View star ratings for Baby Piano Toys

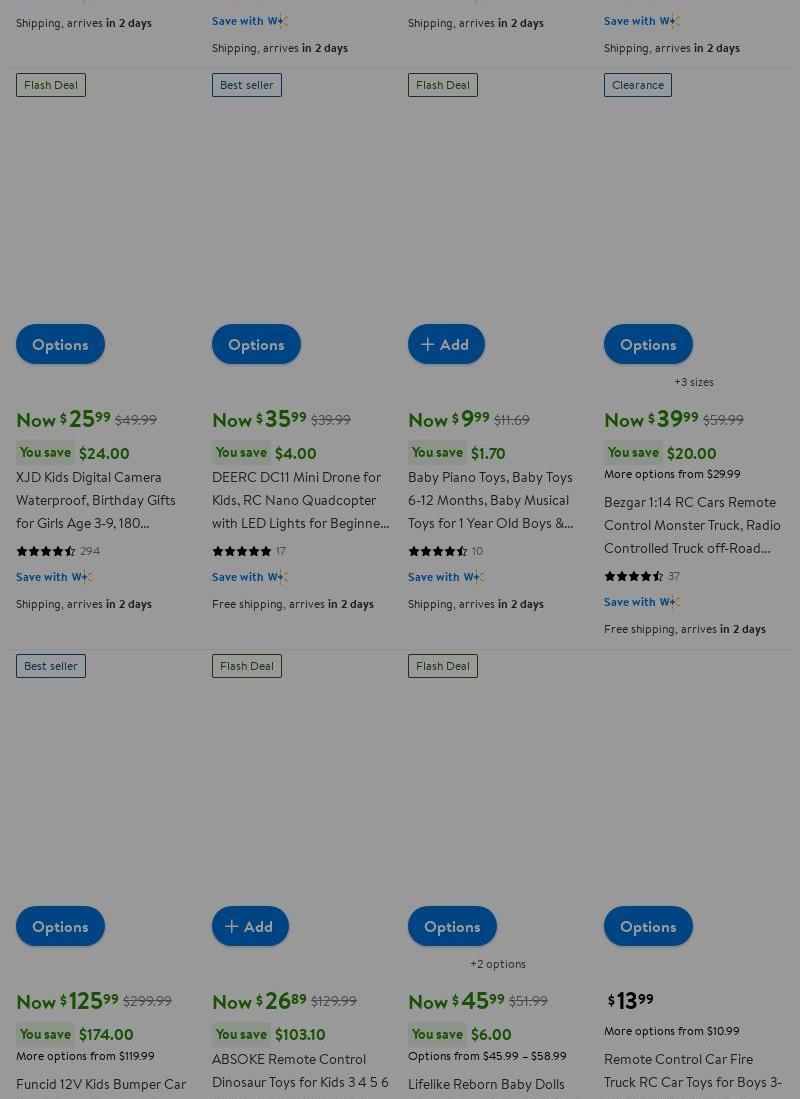438,551
